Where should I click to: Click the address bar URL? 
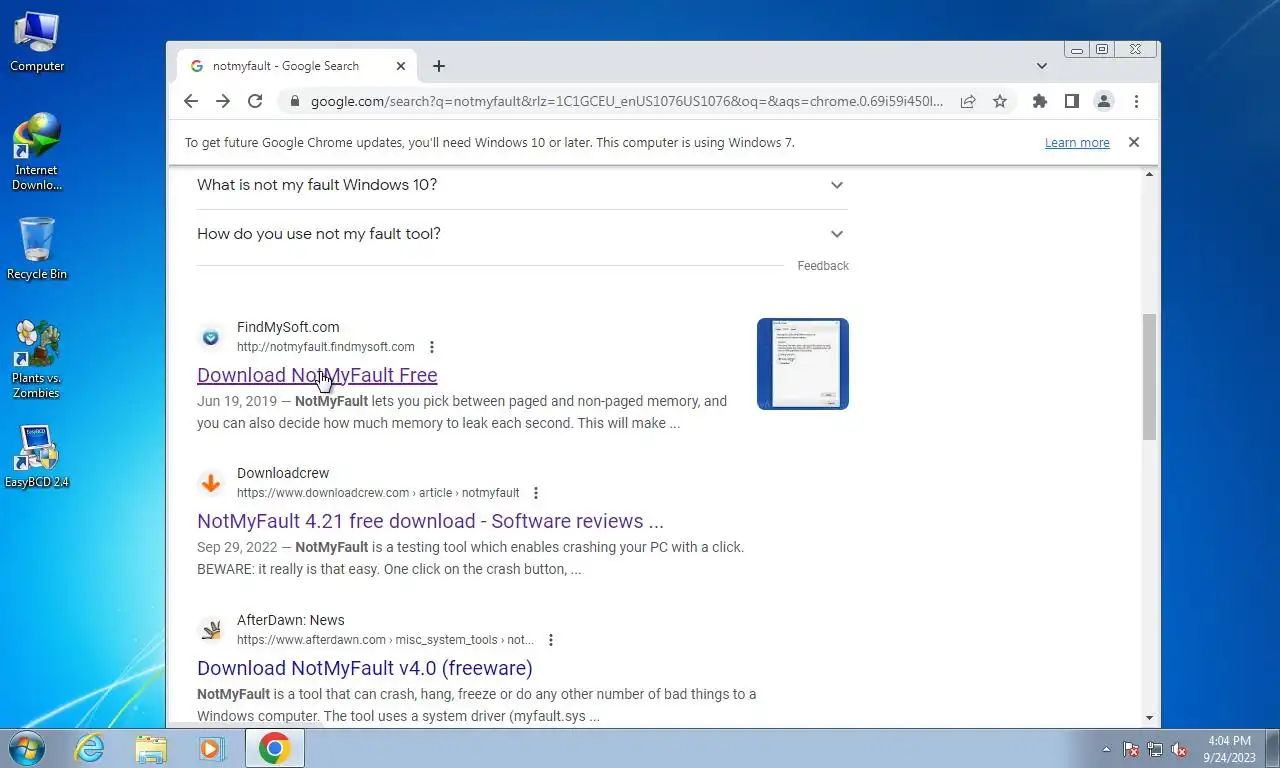[626, 101]
